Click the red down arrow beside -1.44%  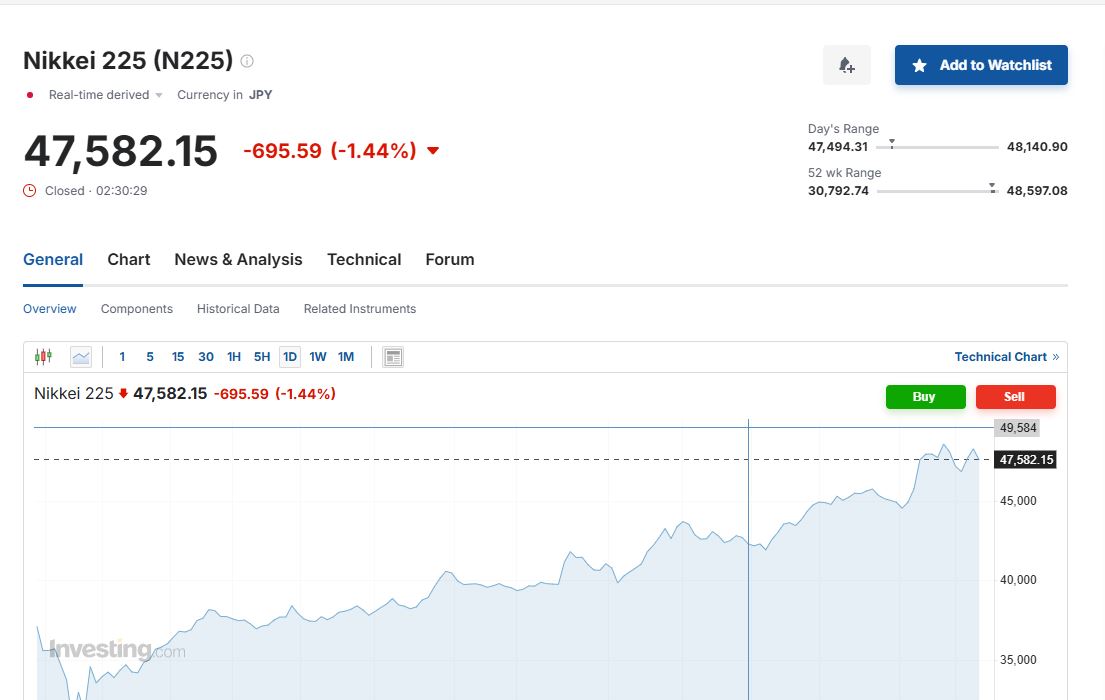click(433, 151)
